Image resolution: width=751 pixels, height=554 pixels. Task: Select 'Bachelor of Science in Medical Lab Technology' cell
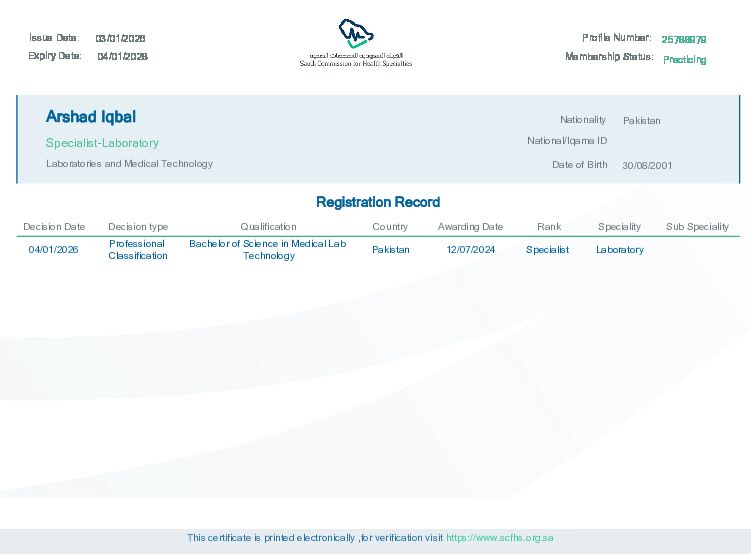[268, 249]
